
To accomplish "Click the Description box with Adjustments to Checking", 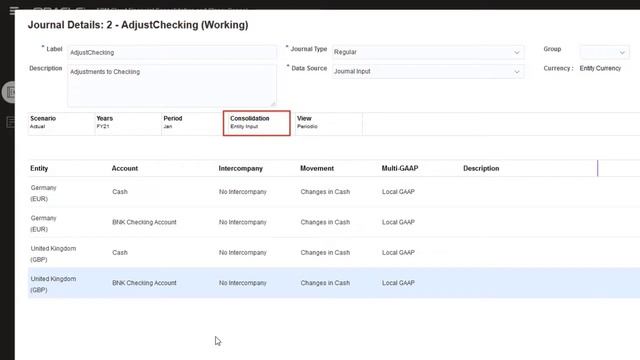I will (172, 85).
